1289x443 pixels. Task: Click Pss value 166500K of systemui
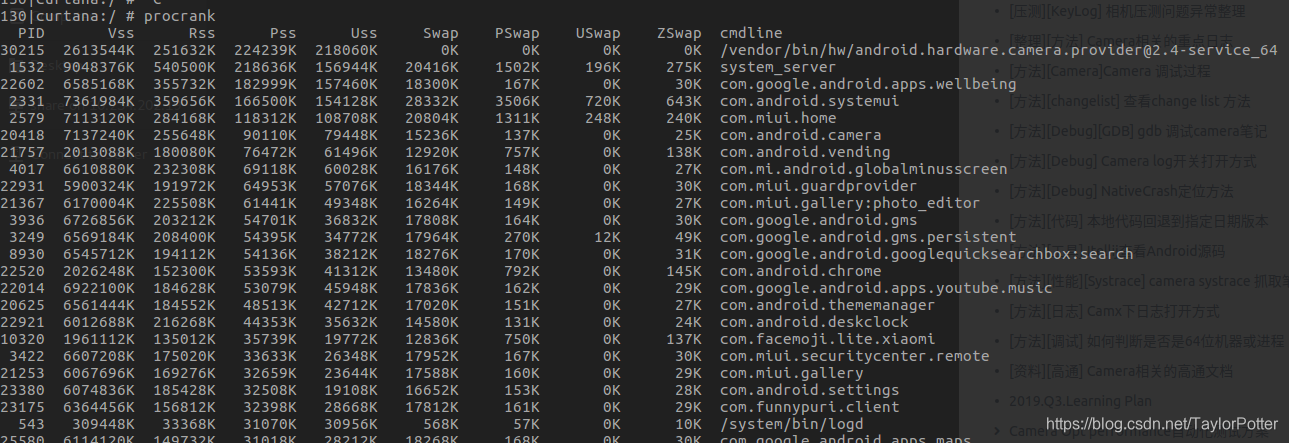tap(266, 101)
